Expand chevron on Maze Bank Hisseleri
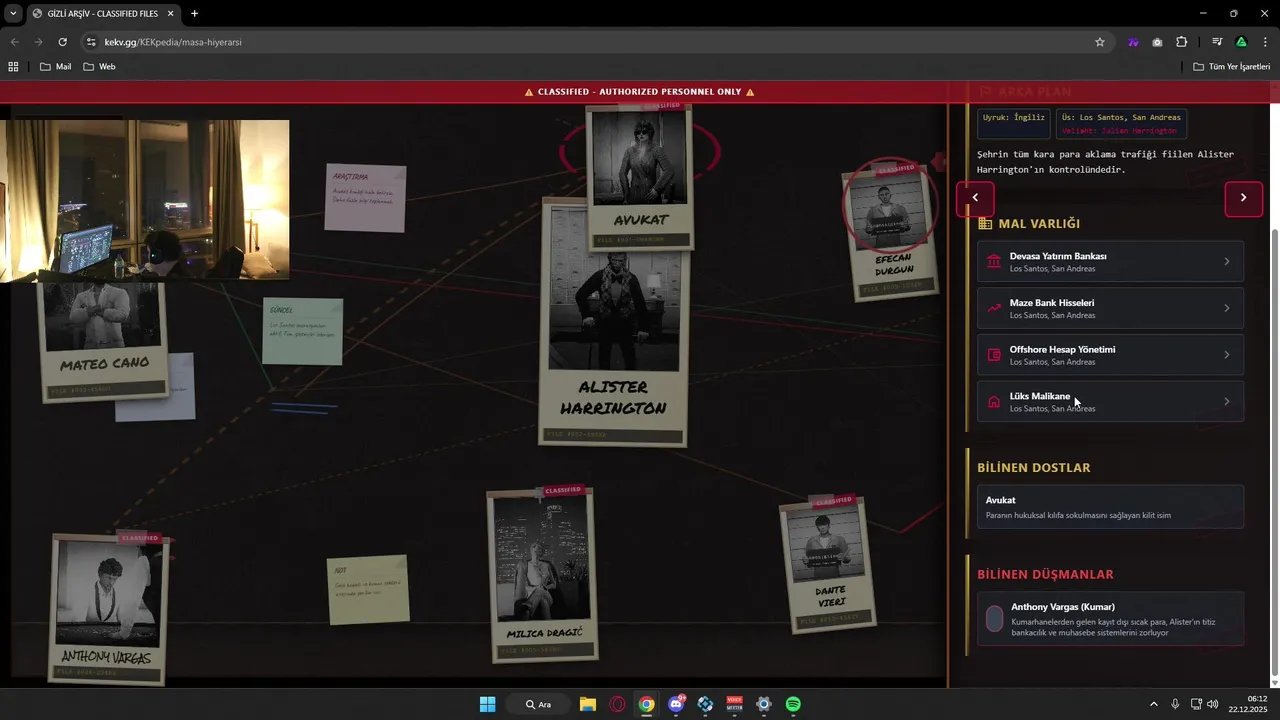Image resolution: width=1280 pixels, height=720 pixels. point(1227,308)
